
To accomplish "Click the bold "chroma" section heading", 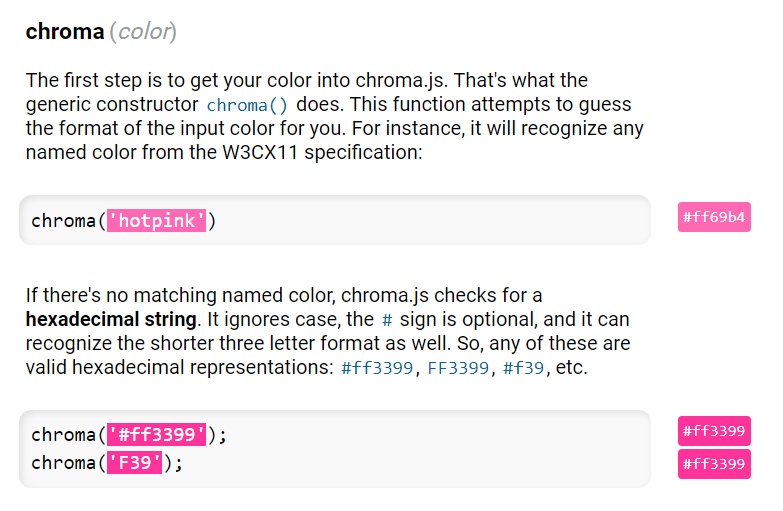I will click(x=65, y=32).
